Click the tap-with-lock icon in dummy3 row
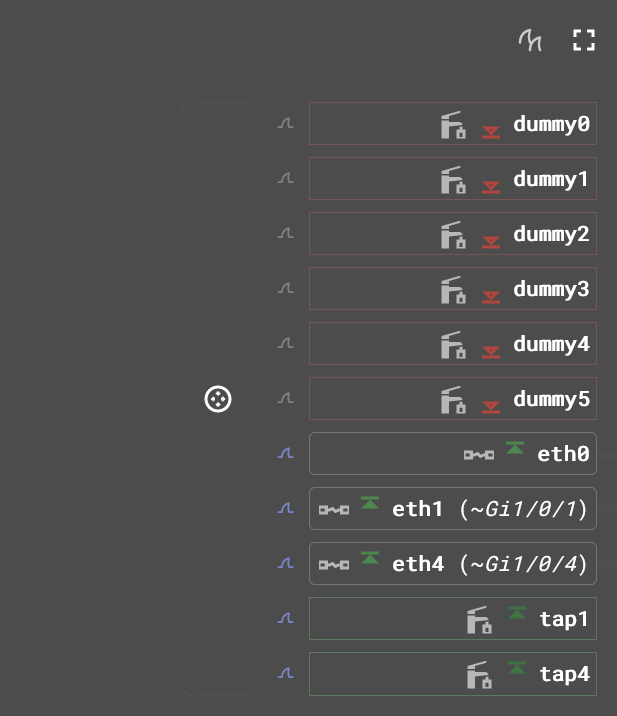 453,290
